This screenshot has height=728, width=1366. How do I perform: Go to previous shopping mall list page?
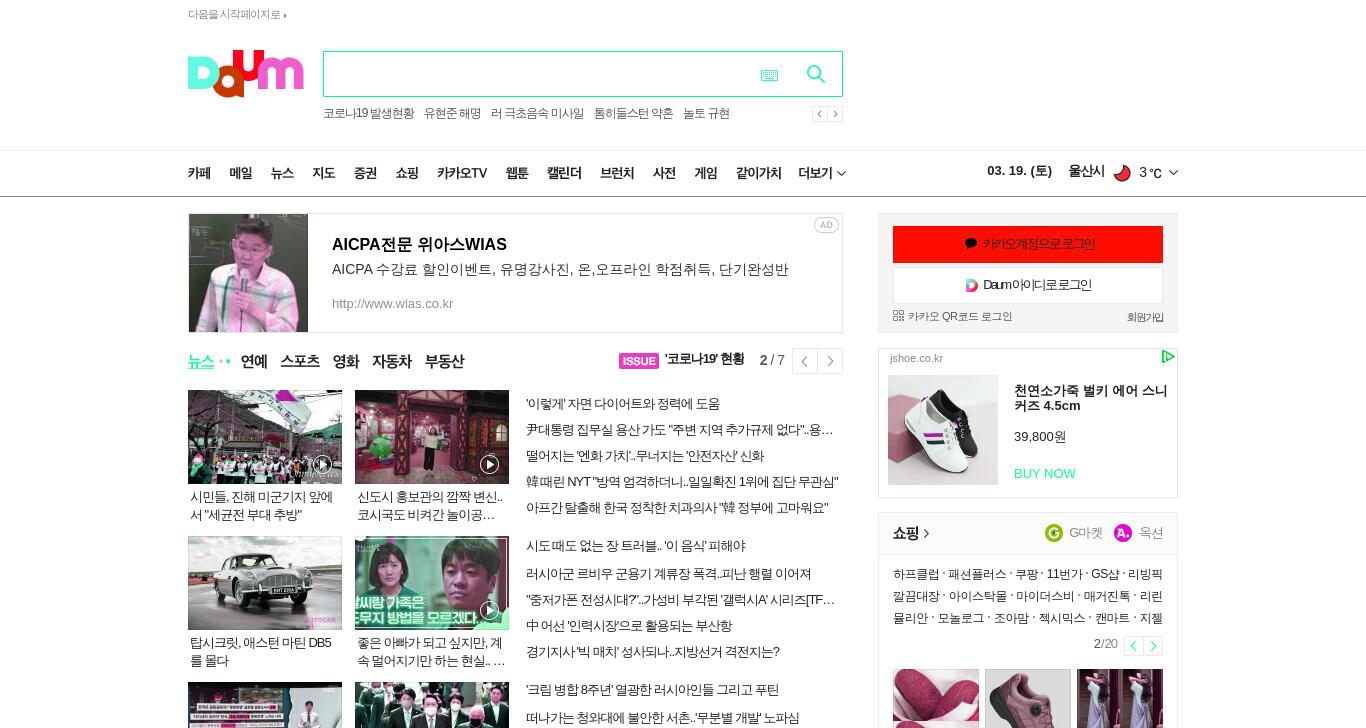[x=1133, y=645]
